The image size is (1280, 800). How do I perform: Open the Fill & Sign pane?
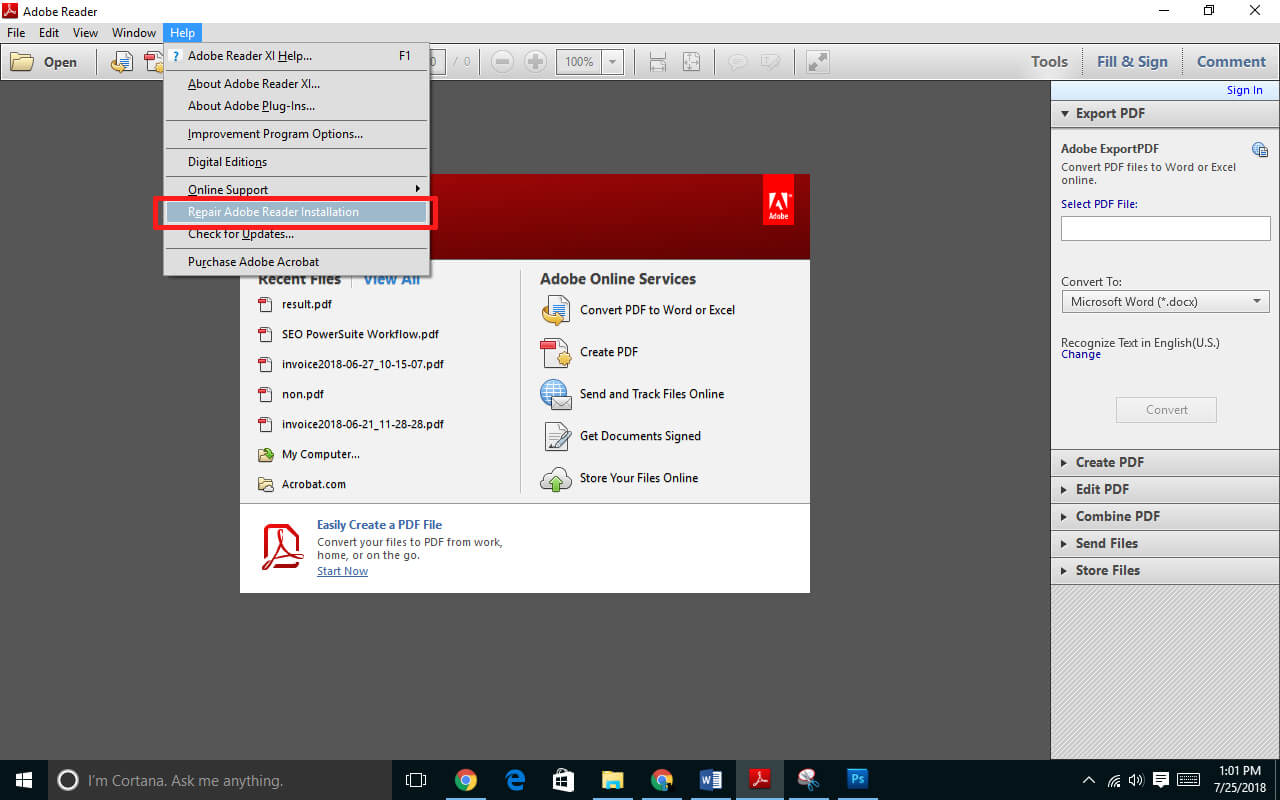pos(1132,62)
